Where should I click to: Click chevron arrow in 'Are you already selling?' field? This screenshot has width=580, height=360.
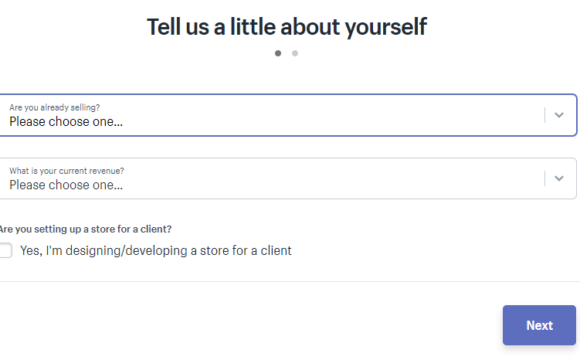click(559, 115)
